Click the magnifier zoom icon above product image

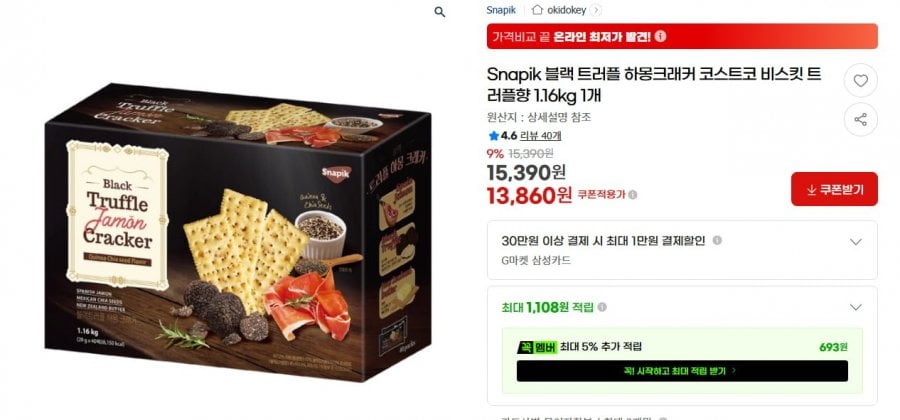[440, 12]
